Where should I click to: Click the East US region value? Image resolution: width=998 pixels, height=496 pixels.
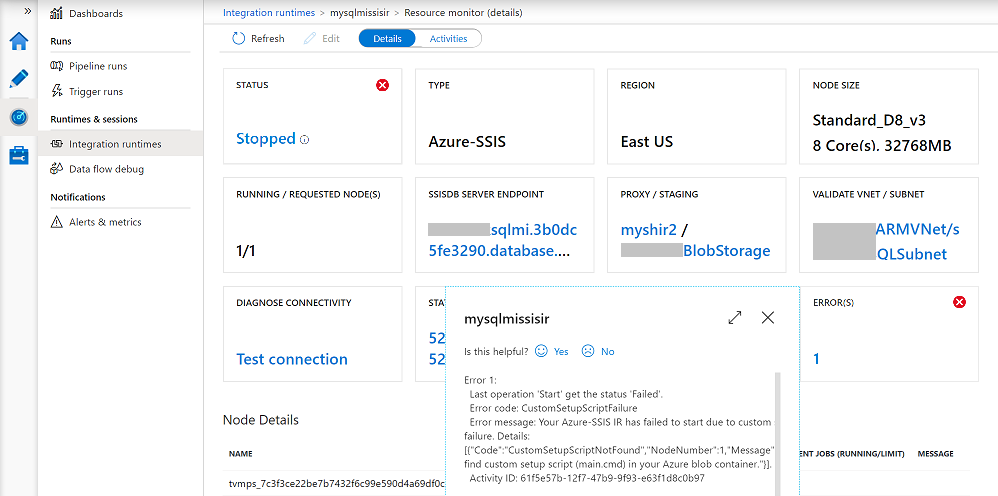click(647, 141)
